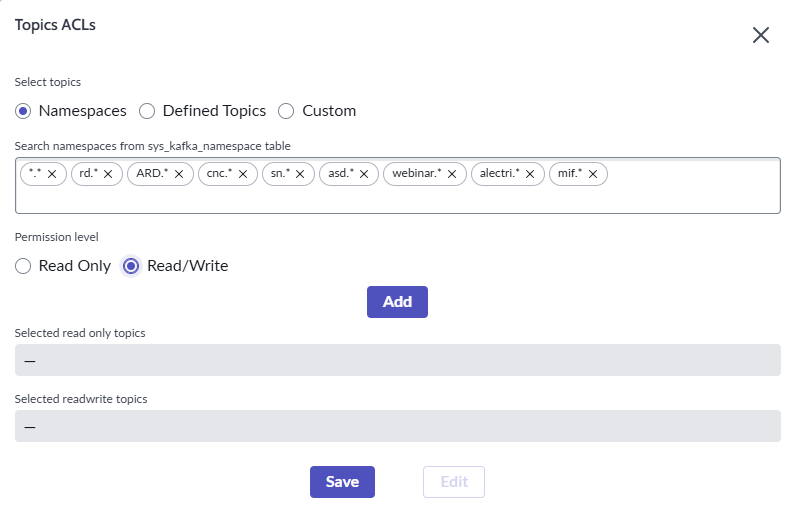Choose the Custom topics option

[286, 111]
